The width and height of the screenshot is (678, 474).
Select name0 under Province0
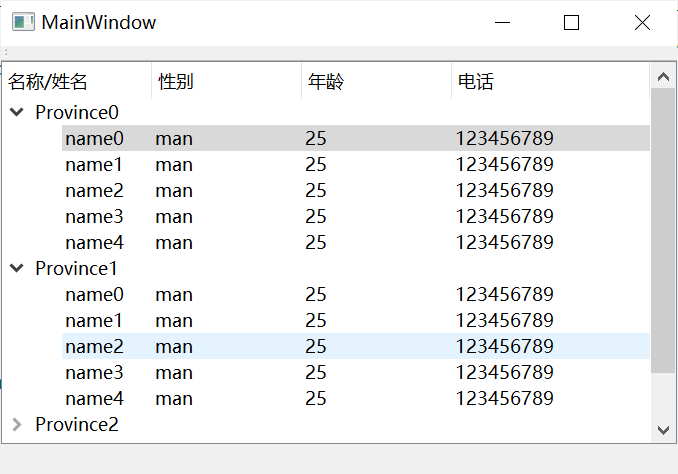click(x=94, y=138)
